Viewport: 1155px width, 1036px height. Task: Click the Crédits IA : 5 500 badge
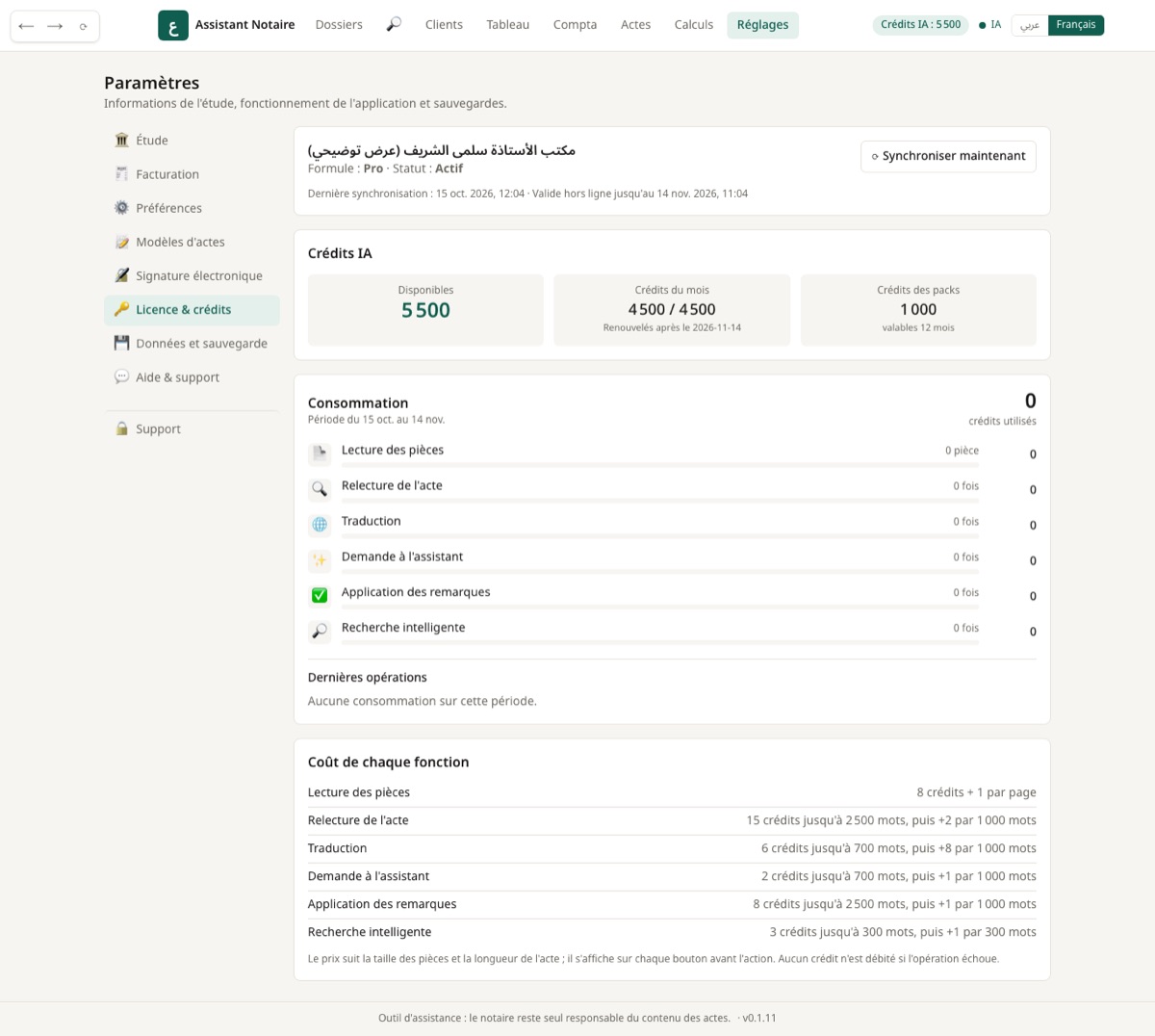click(921, 25)
